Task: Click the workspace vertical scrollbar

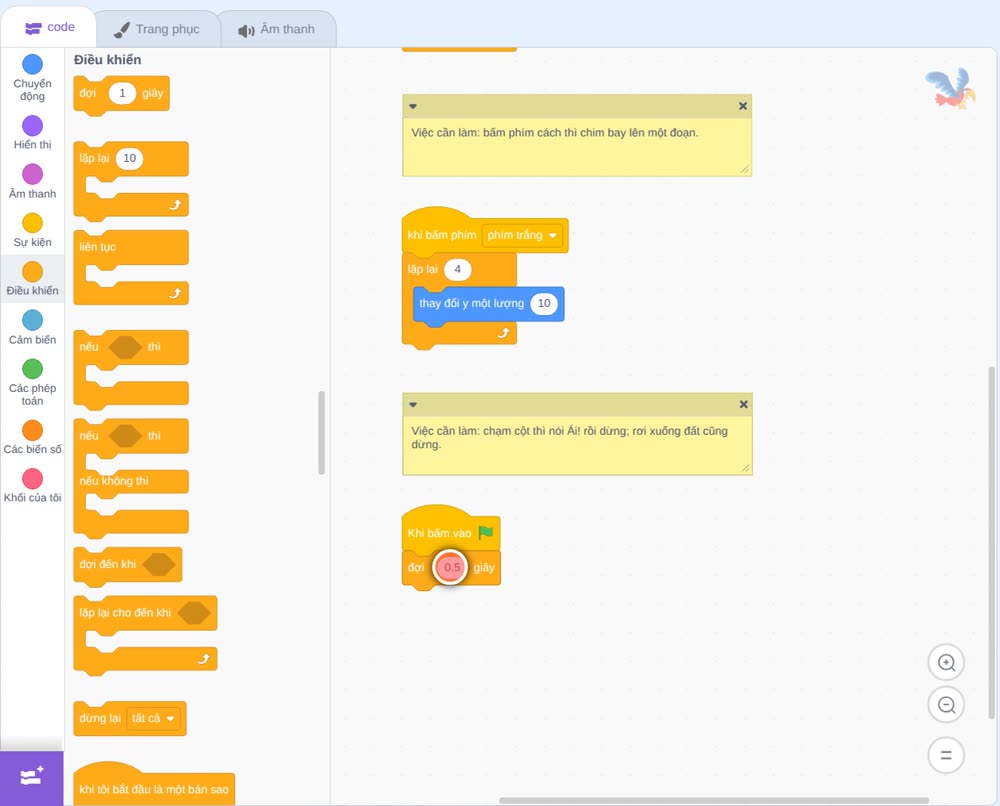Action: (x=992, y=542)
